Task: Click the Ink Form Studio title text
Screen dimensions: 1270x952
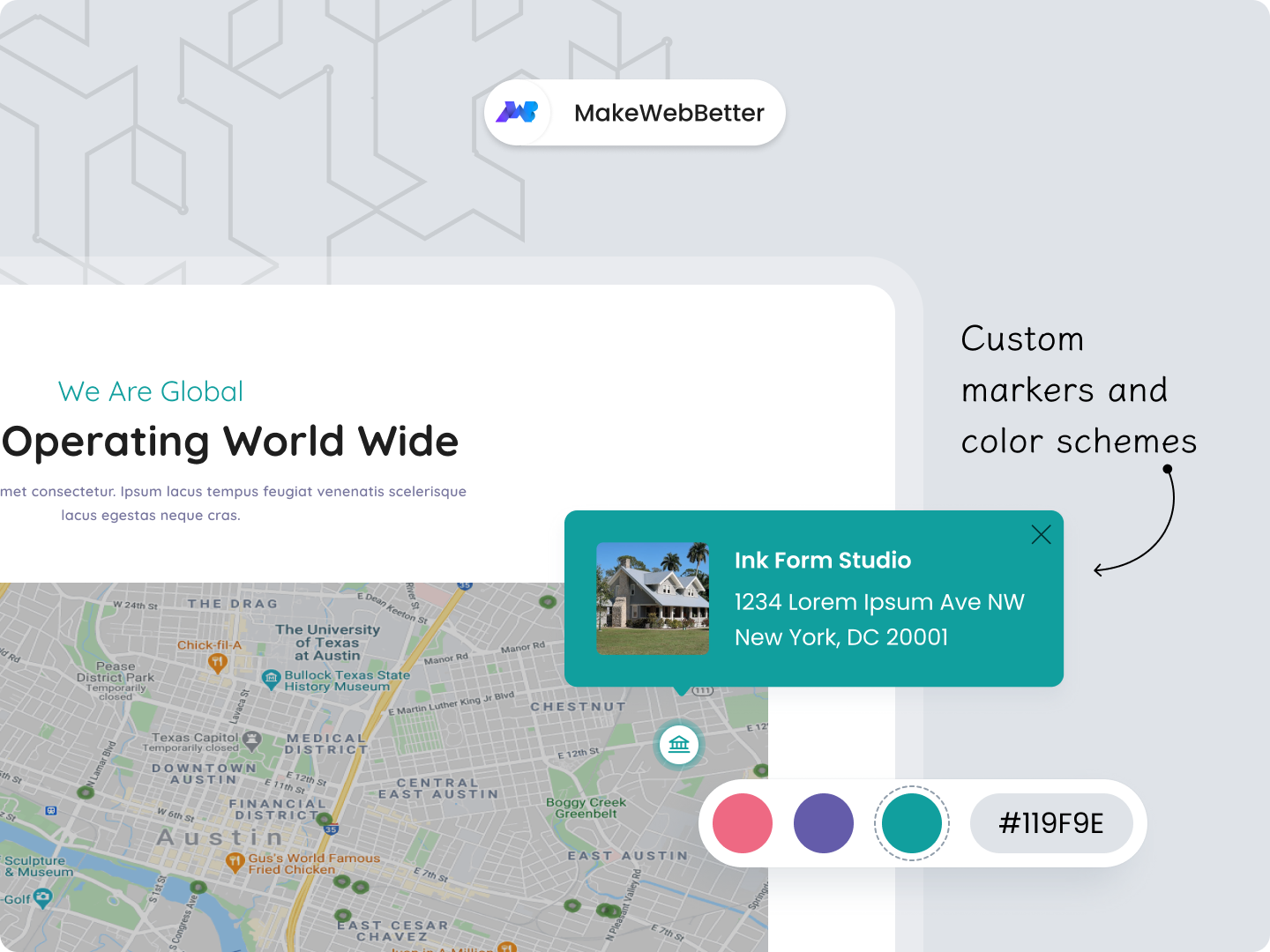Action: click(823, 561)
